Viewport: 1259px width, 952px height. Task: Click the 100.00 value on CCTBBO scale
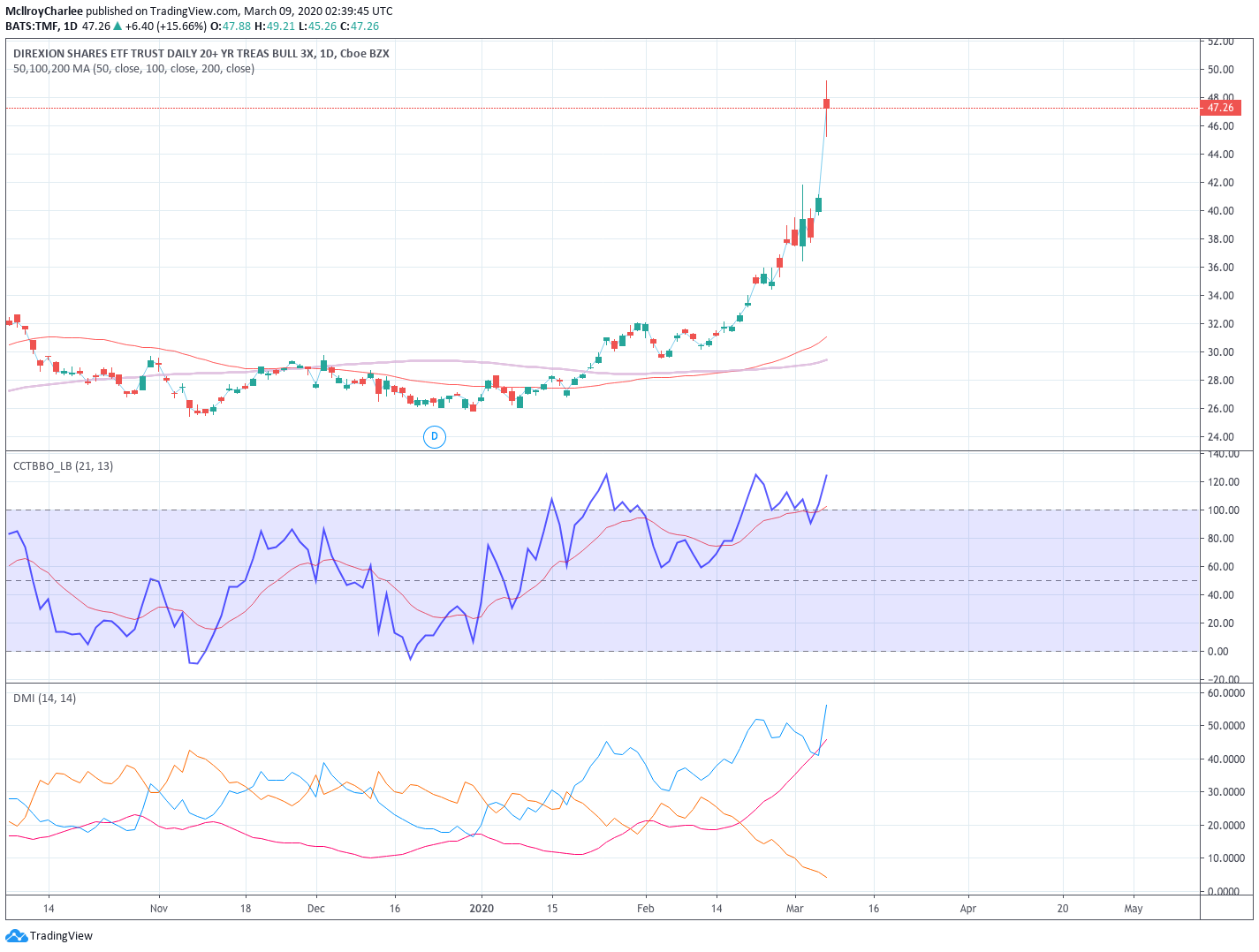pyautogui.click(x=1224, y=510)
